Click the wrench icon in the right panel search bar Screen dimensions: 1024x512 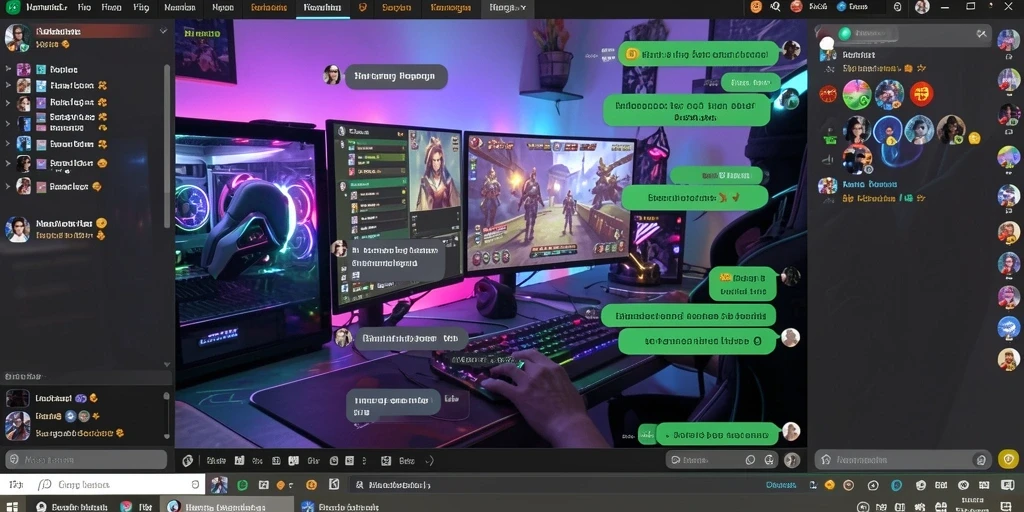click(x=981, y=33)
